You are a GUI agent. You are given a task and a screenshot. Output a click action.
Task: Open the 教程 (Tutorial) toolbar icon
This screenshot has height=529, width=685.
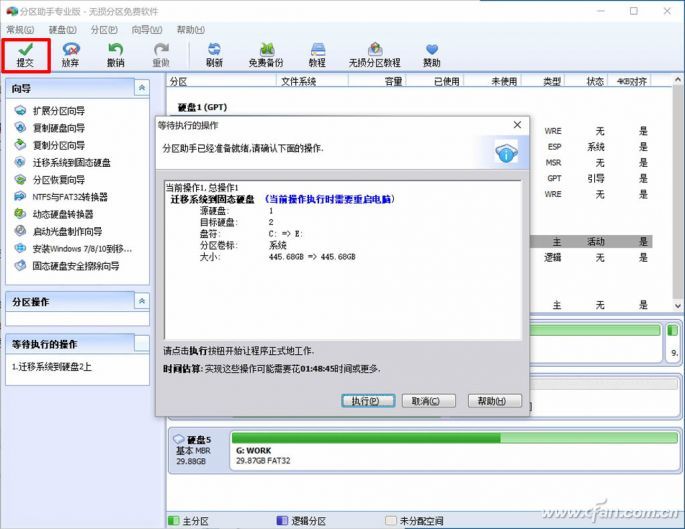pyautogui.click(x=317, y=54)
